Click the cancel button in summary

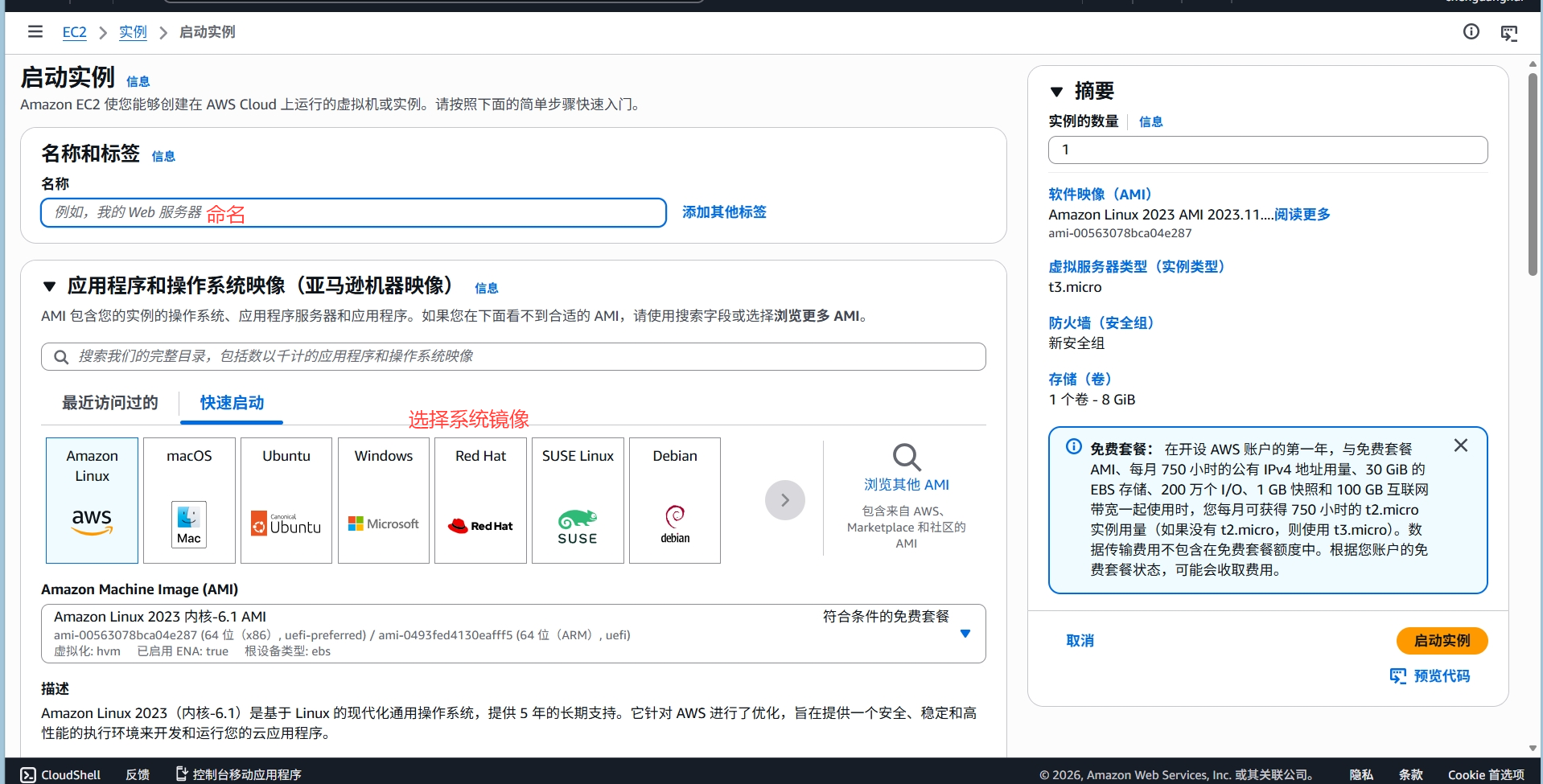pos(1080,641)
